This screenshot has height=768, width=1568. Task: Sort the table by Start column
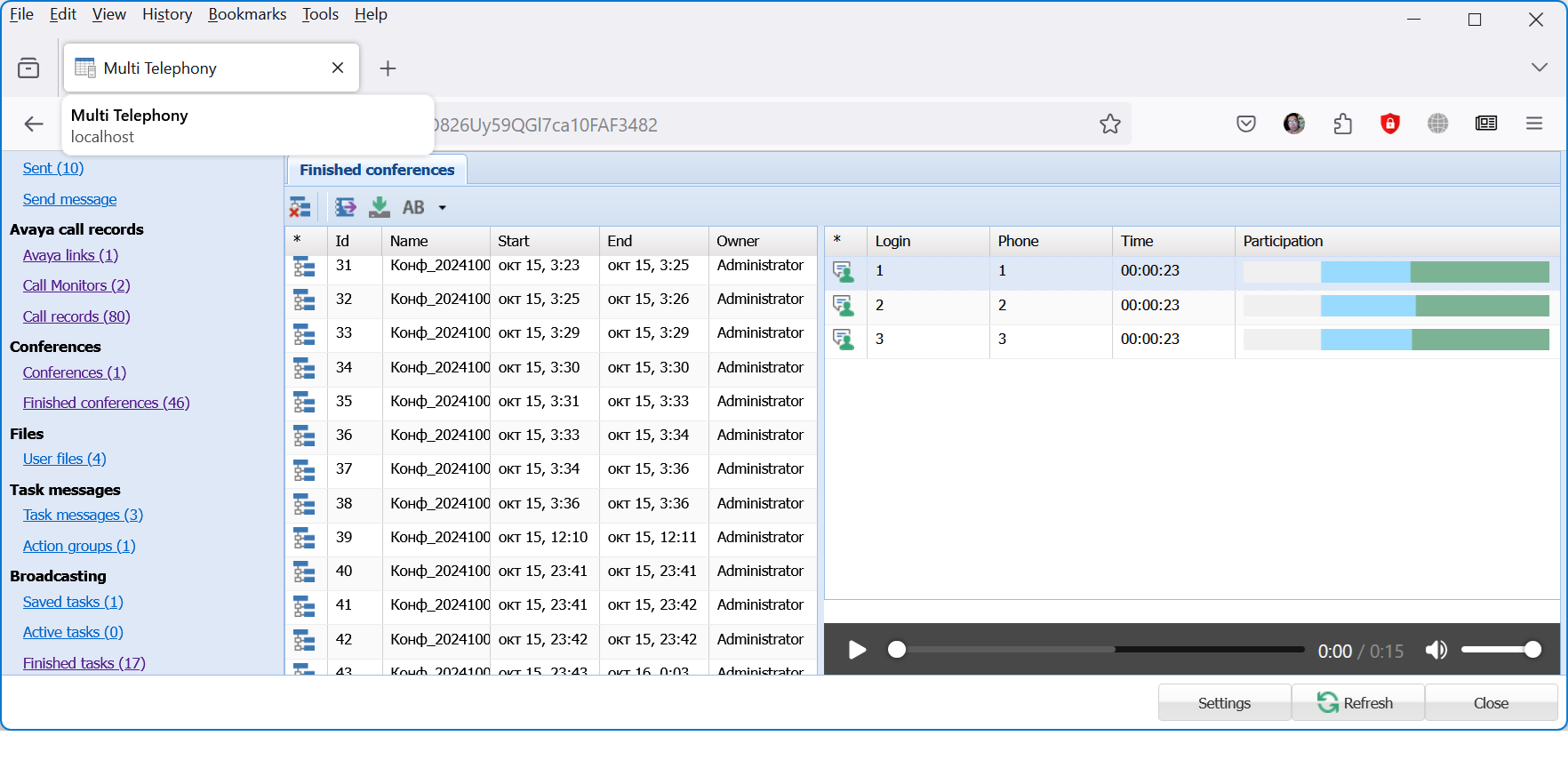coord(514,241)
